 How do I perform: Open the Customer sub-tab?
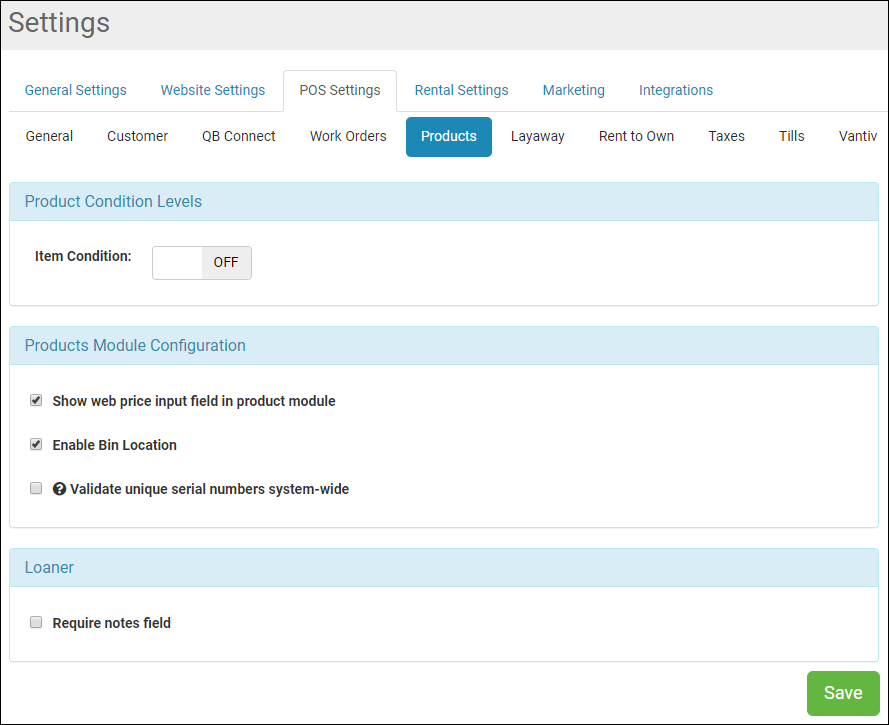tap(137, 136)
